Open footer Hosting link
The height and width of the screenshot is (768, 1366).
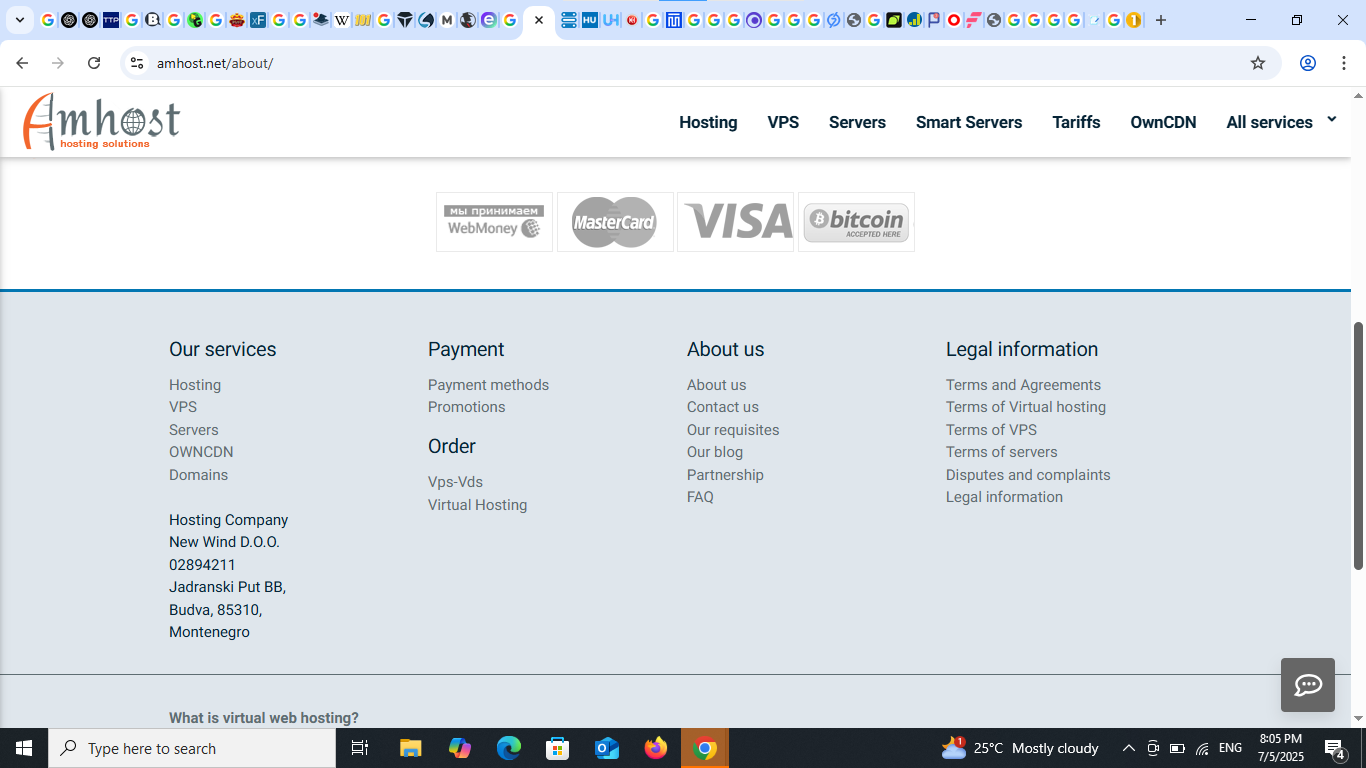pyautogui.click(x=195, y=385)
